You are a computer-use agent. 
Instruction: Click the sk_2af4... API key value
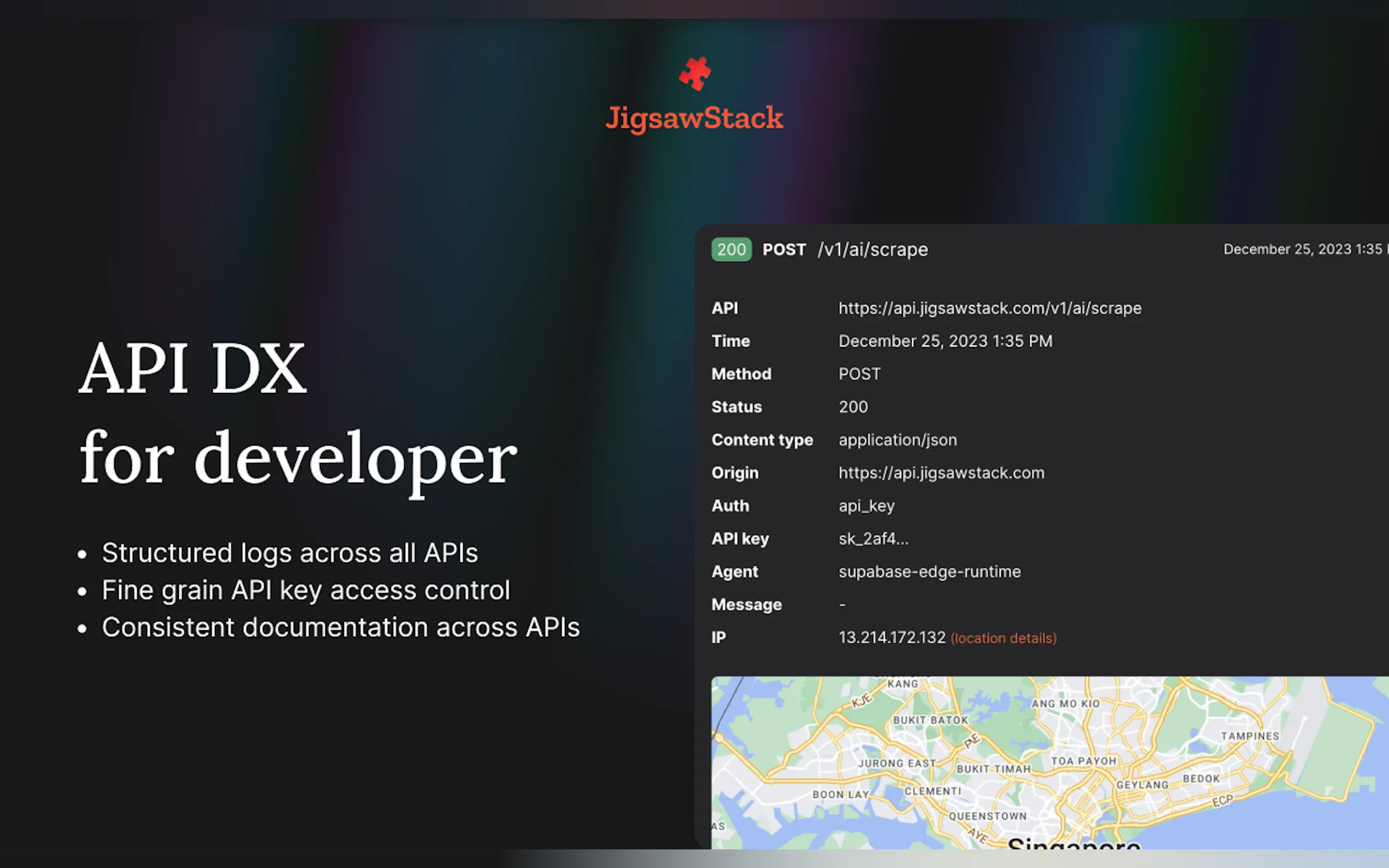coord(873,538)
